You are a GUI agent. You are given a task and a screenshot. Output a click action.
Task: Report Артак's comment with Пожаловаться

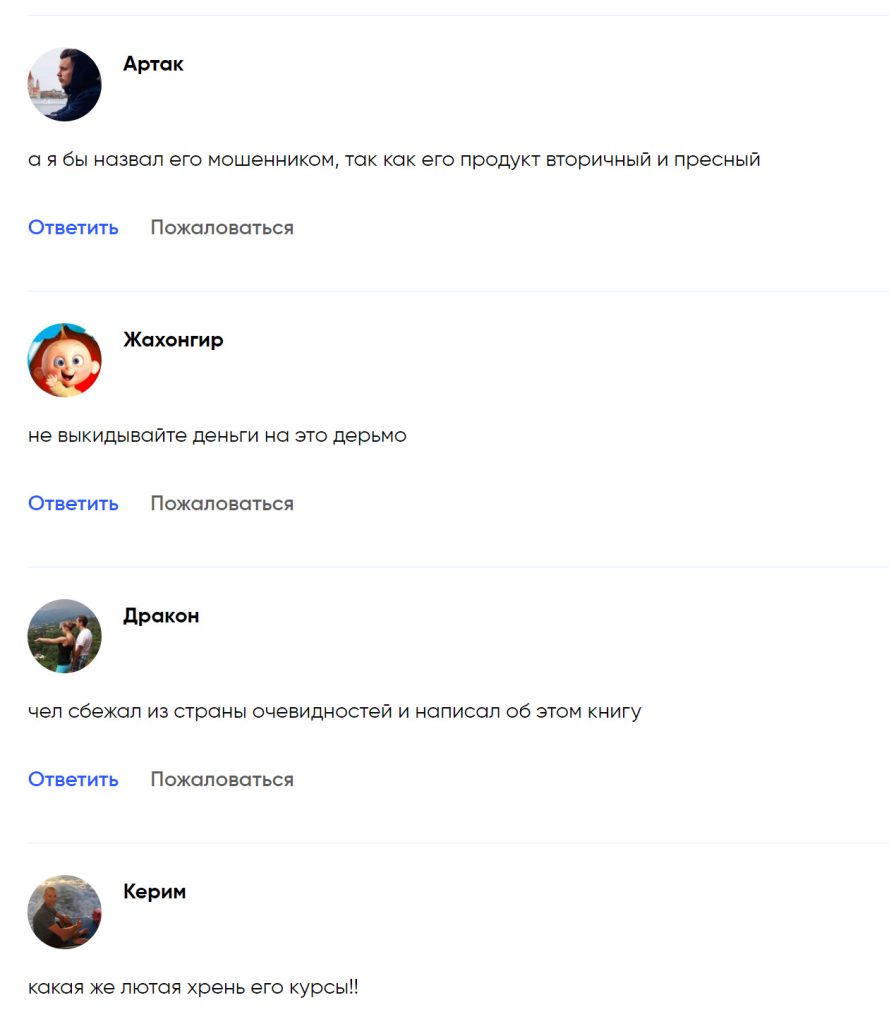point(222,227)
